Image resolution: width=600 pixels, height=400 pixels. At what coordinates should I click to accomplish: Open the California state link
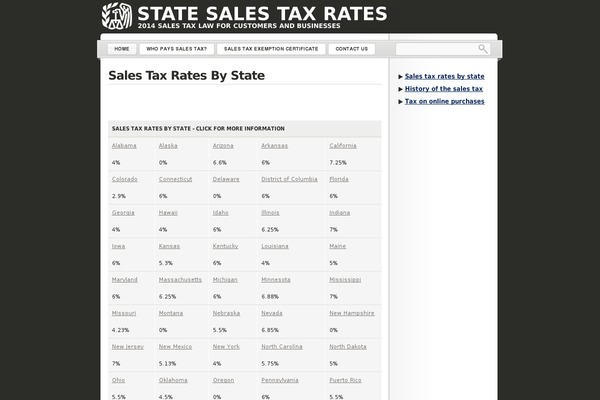point(343,146)
